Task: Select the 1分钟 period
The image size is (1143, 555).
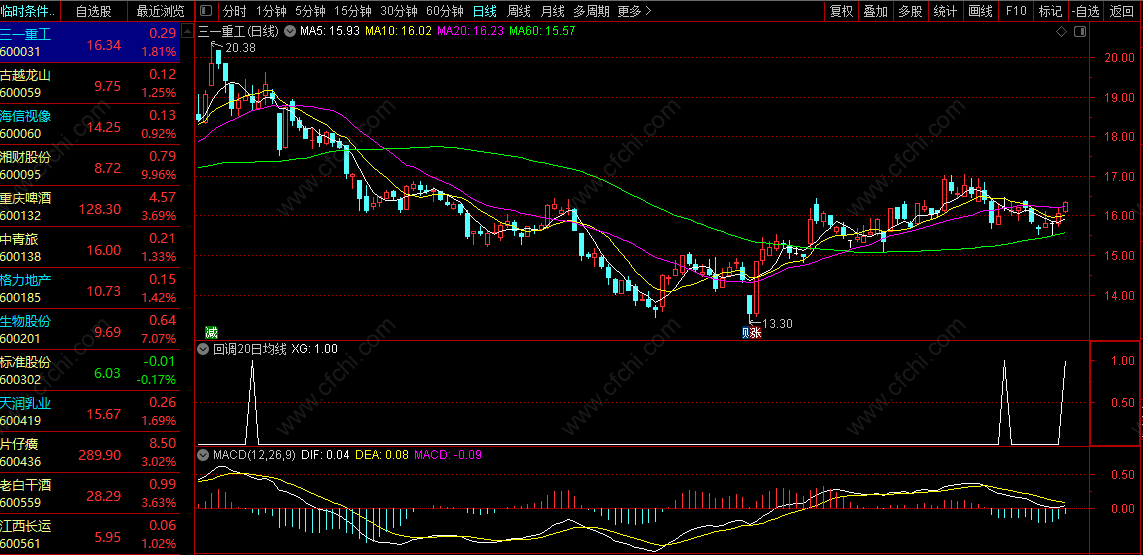Action: [x=271, y=11]
